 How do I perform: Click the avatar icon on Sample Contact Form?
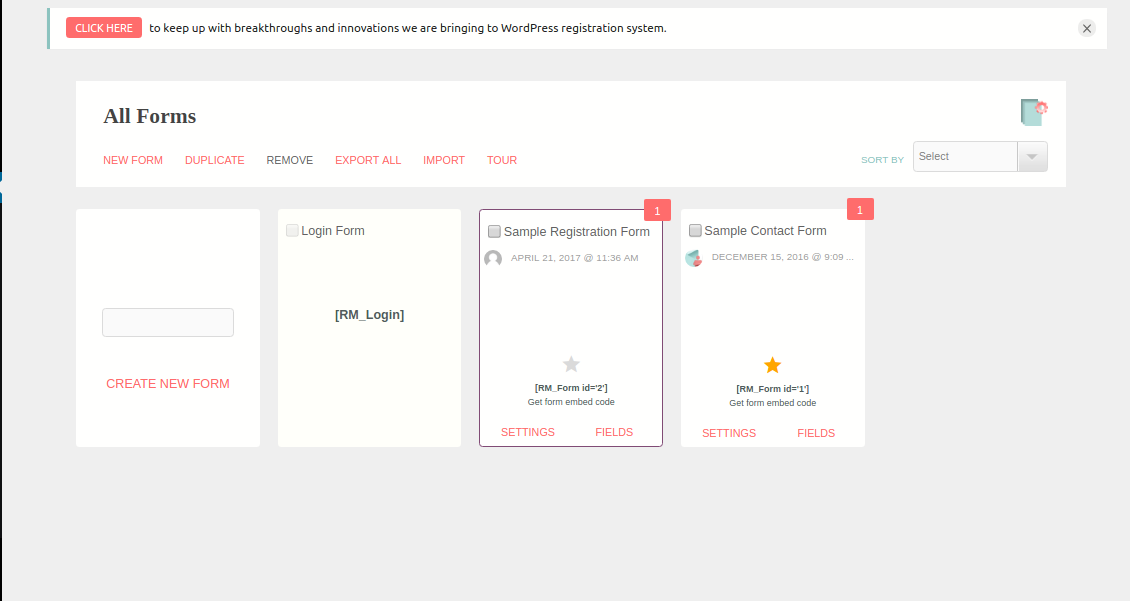click(x=694, y=258)
